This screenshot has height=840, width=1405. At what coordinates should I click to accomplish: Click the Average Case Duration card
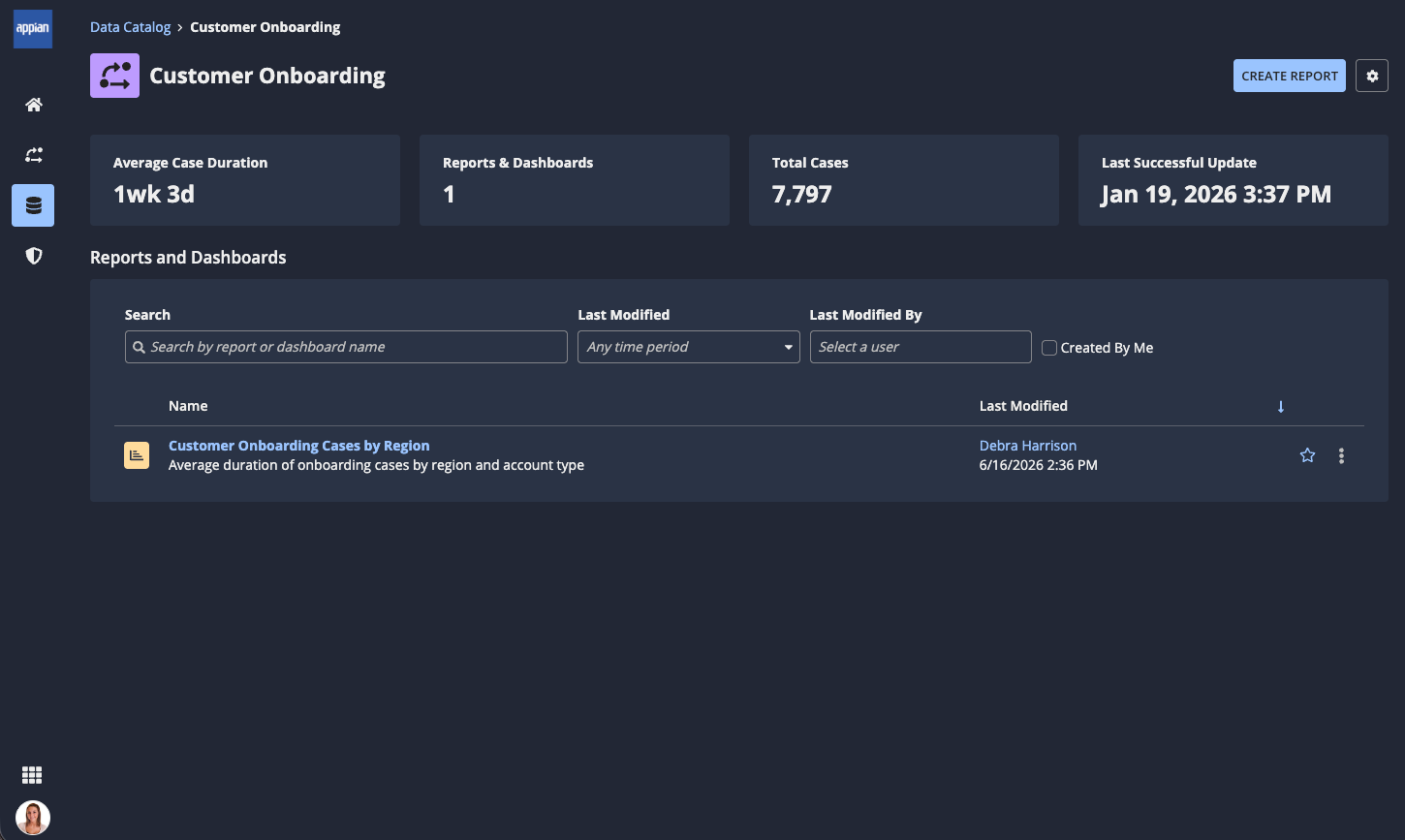pos(245,180)
